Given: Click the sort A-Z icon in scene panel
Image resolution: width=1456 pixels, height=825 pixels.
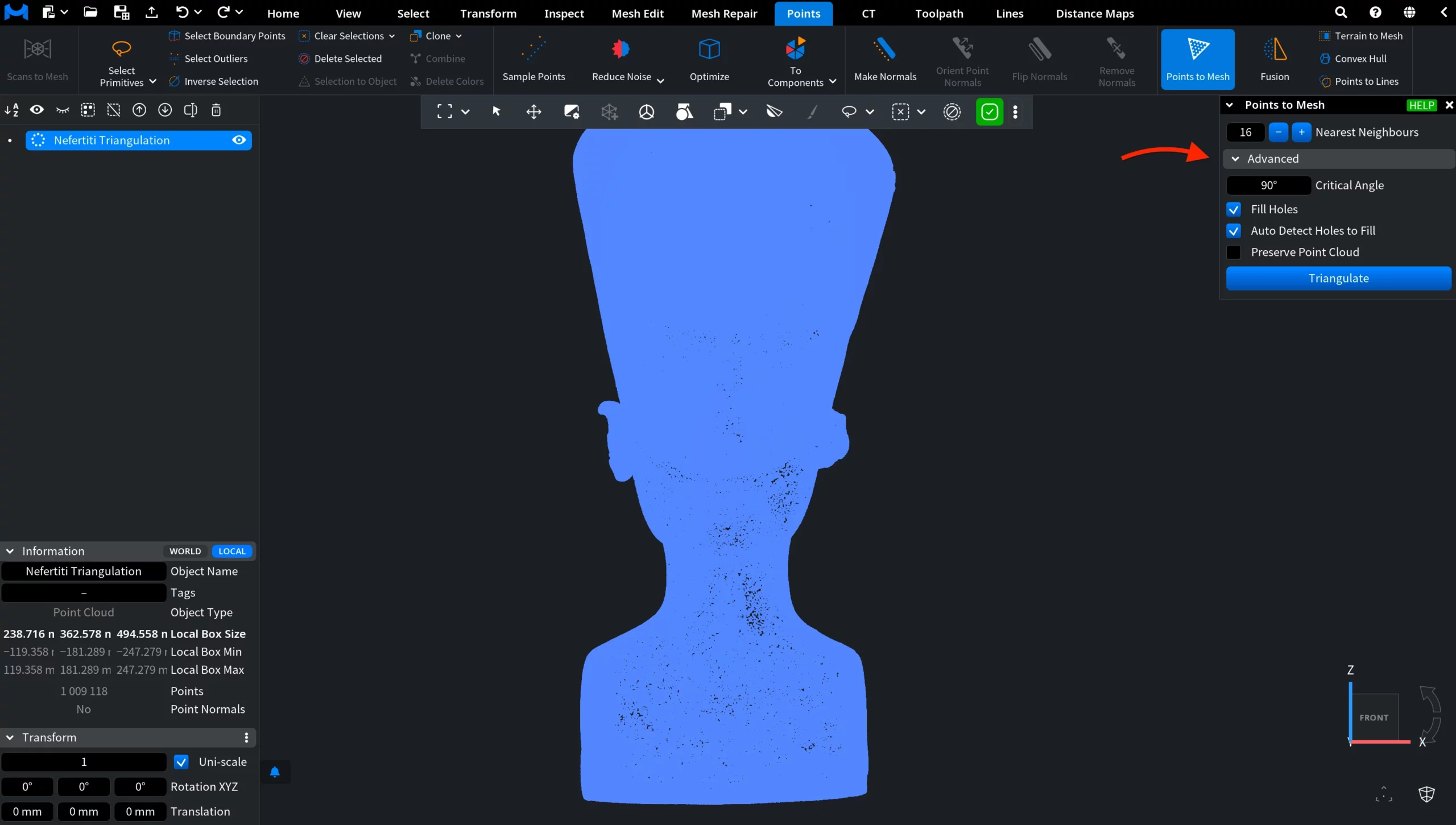Looking at the screenshot, I should [11, 110].
